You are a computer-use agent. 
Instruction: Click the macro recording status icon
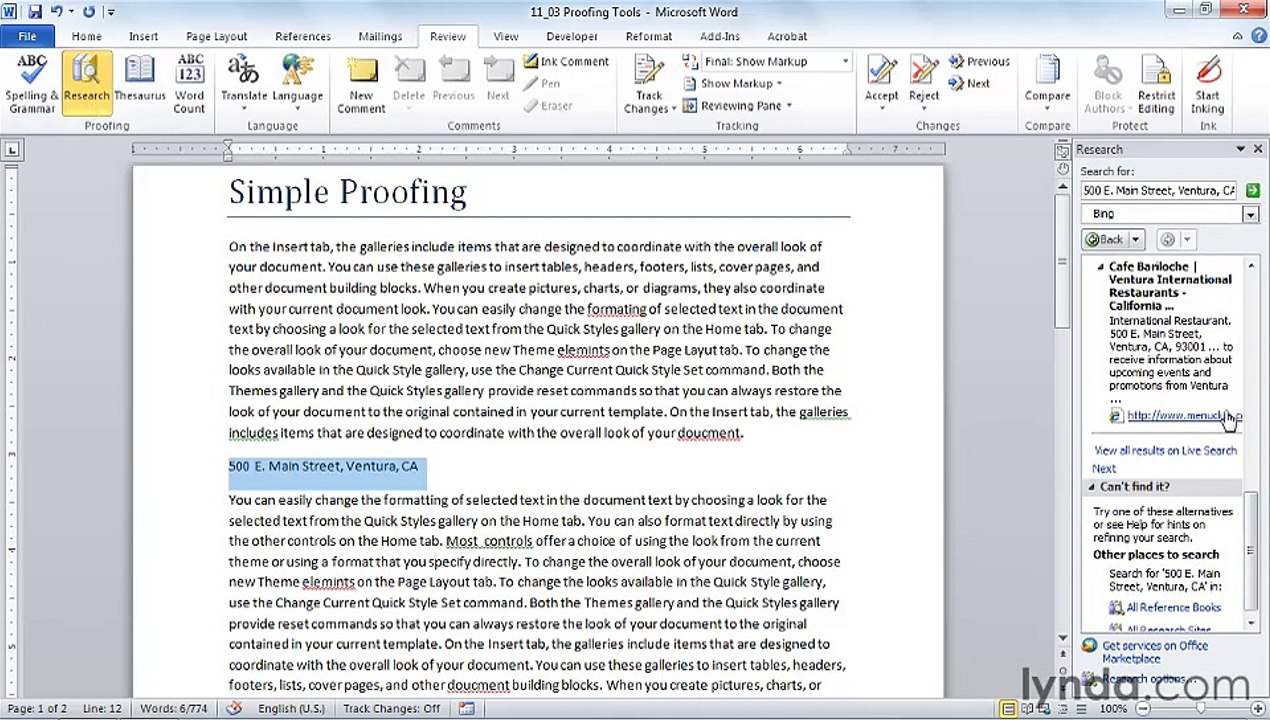tap(466, 709)
